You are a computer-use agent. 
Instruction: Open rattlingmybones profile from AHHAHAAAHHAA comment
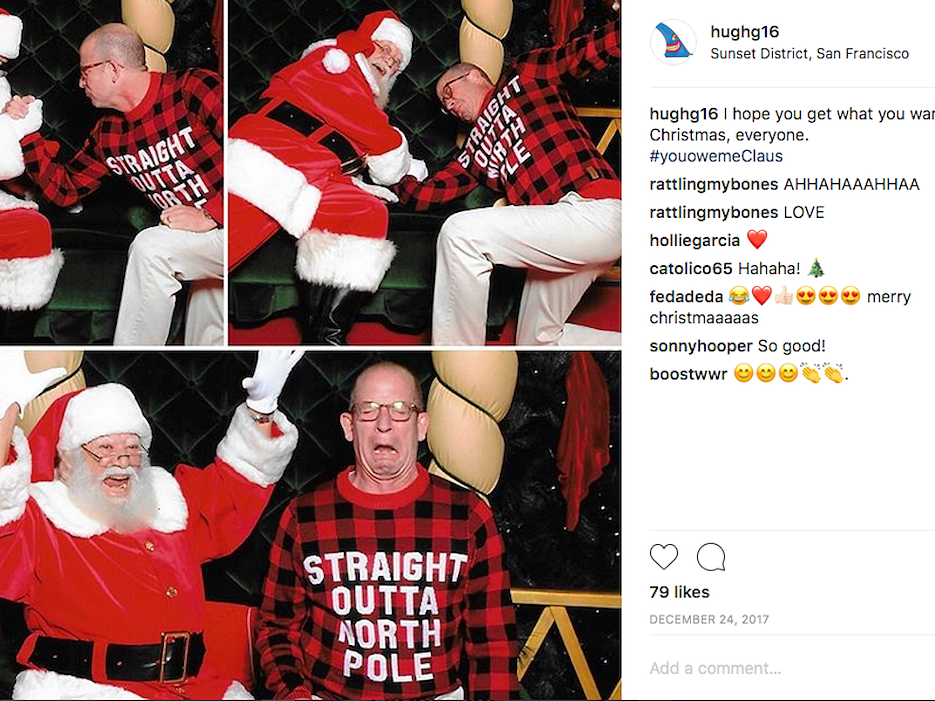(x=713, y=184)
